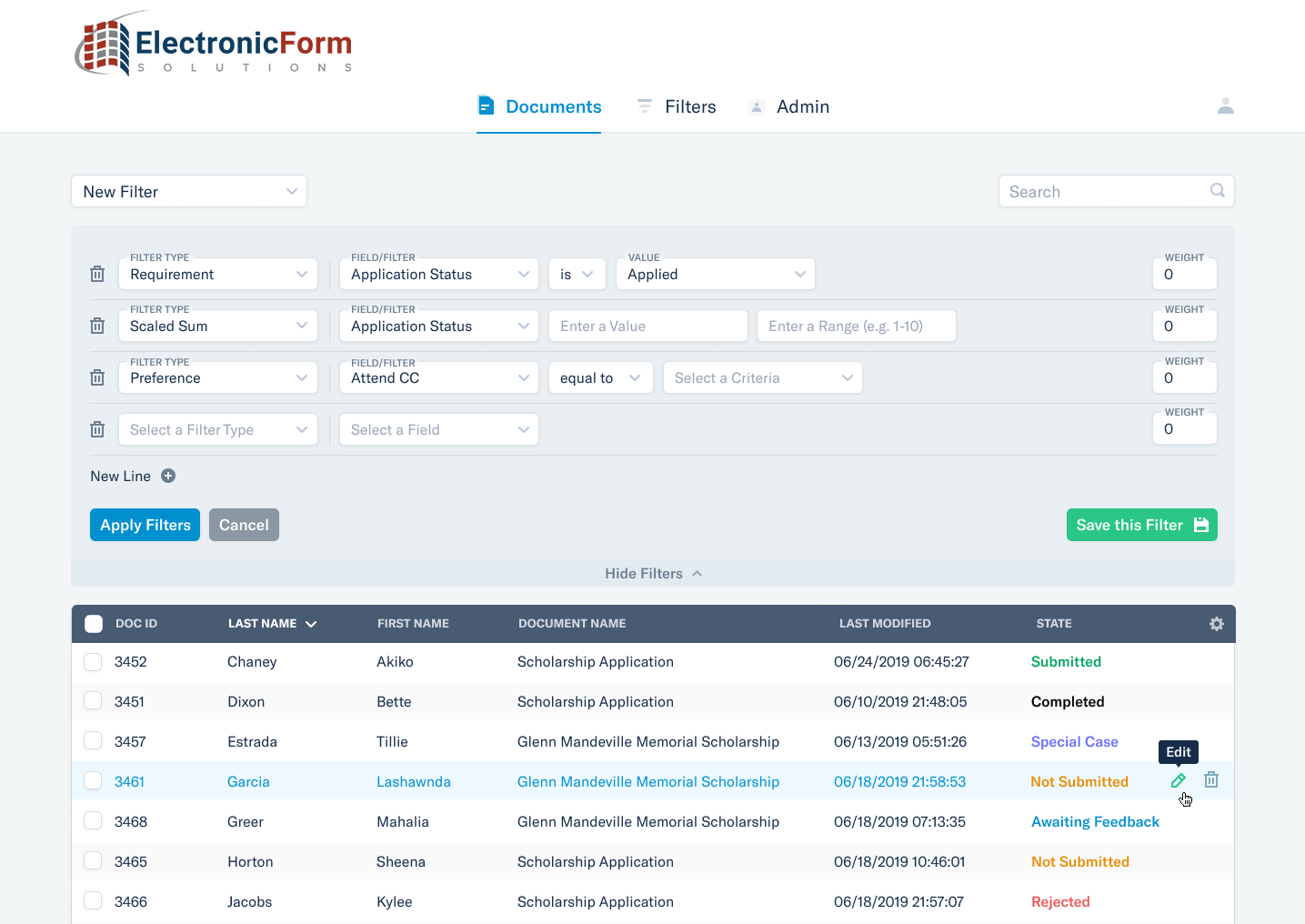This screenshot has height=924, width=1305.
Task: Remove the Scaled Sum filter using trash icon
Action: pyautogui.click(x=97, y=325)
